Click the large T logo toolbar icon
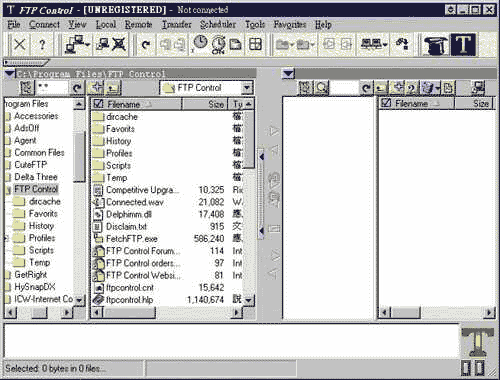This screenshot has height=380, width=500. tap(463, 45)
